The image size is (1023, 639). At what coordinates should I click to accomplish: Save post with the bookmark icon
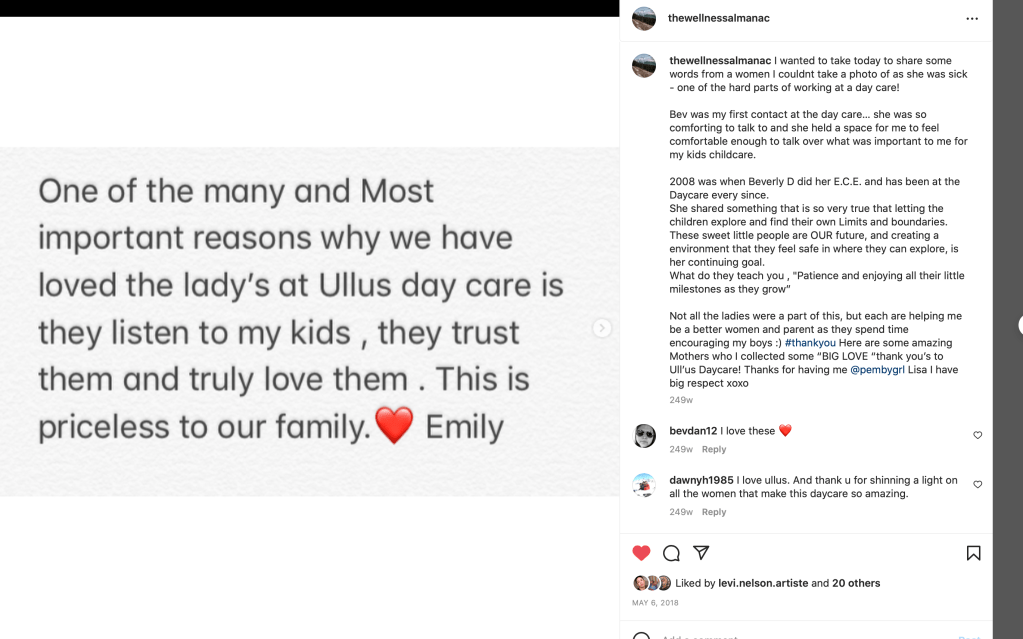point(973,553)
